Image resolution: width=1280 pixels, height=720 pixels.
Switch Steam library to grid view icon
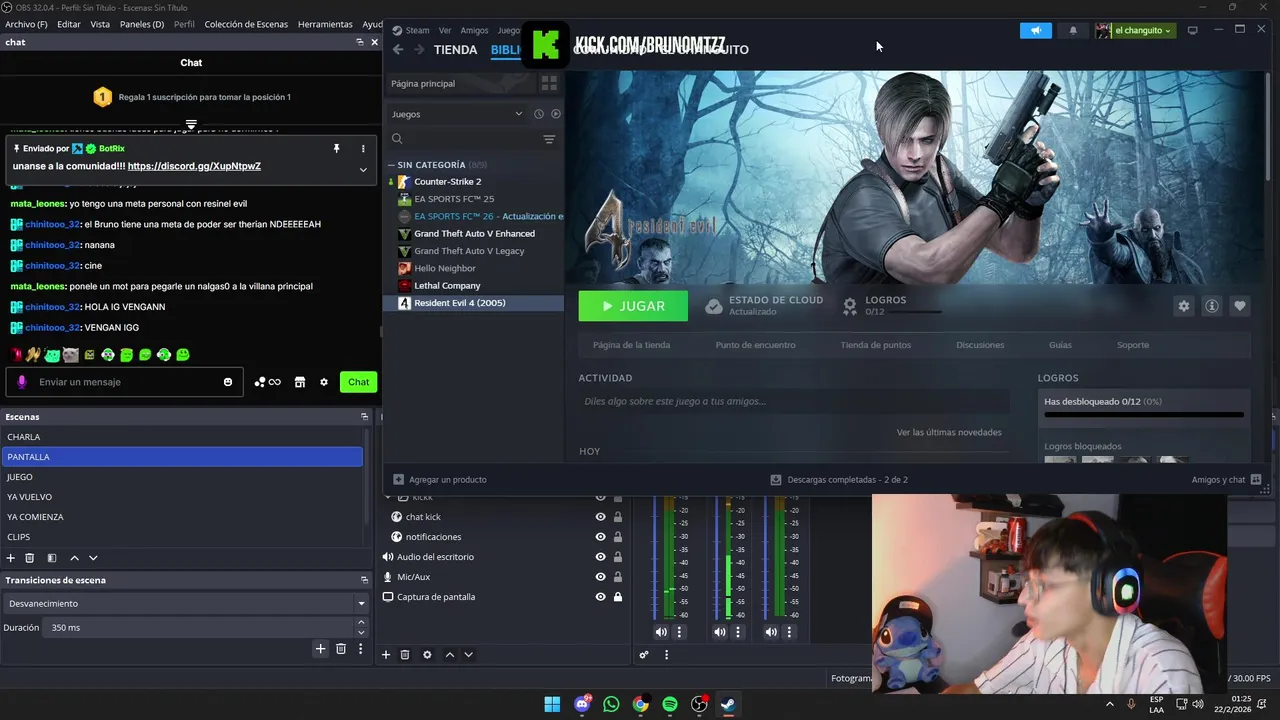click(x=549, y=83)
